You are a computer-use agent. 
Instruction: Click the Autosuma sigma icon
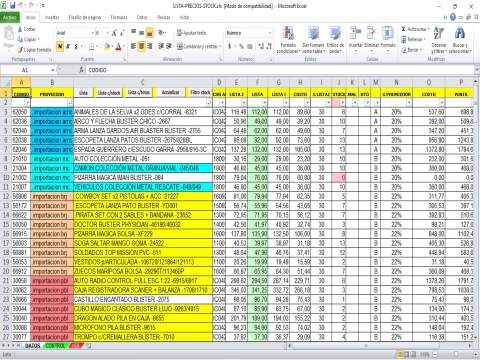pos(404,29)
